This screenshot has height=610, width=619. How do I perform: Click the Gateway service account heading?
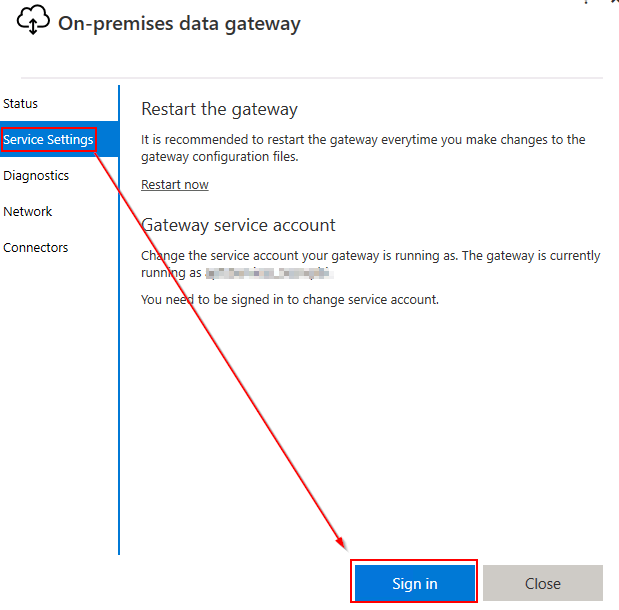pyautogui.click(x=239, y=225)
